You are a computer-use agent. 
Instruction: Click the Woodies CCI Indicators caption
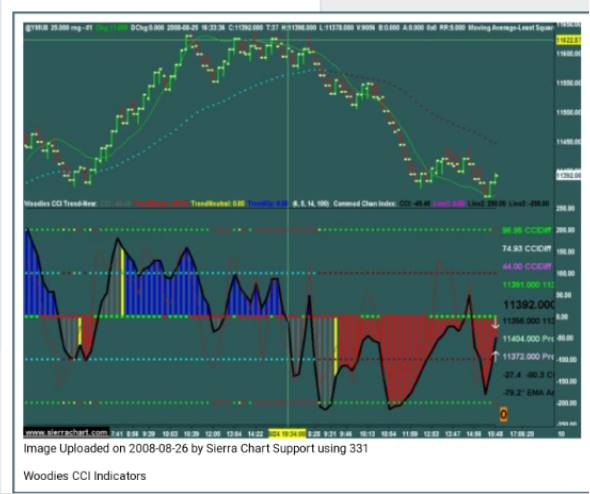click(85, 476)
